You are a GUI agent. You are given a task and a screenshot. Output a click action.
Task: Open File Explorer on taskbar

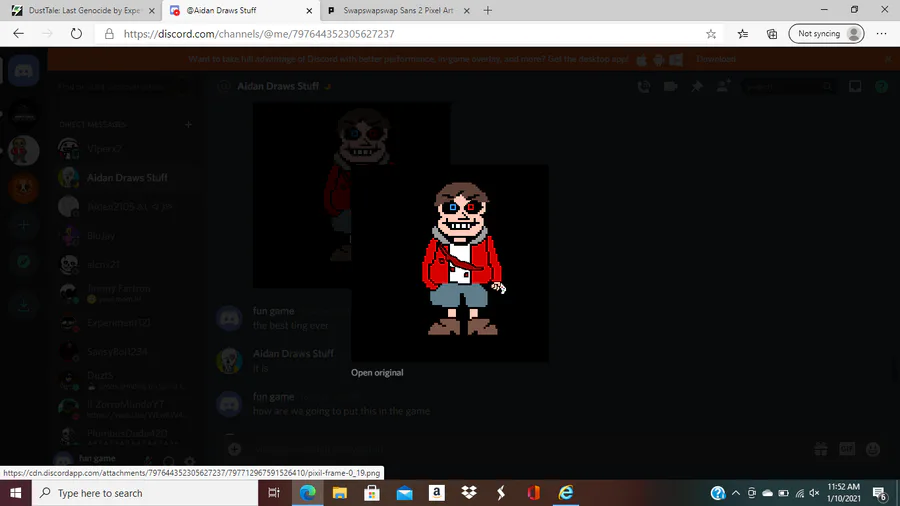(x=340, y=493)
